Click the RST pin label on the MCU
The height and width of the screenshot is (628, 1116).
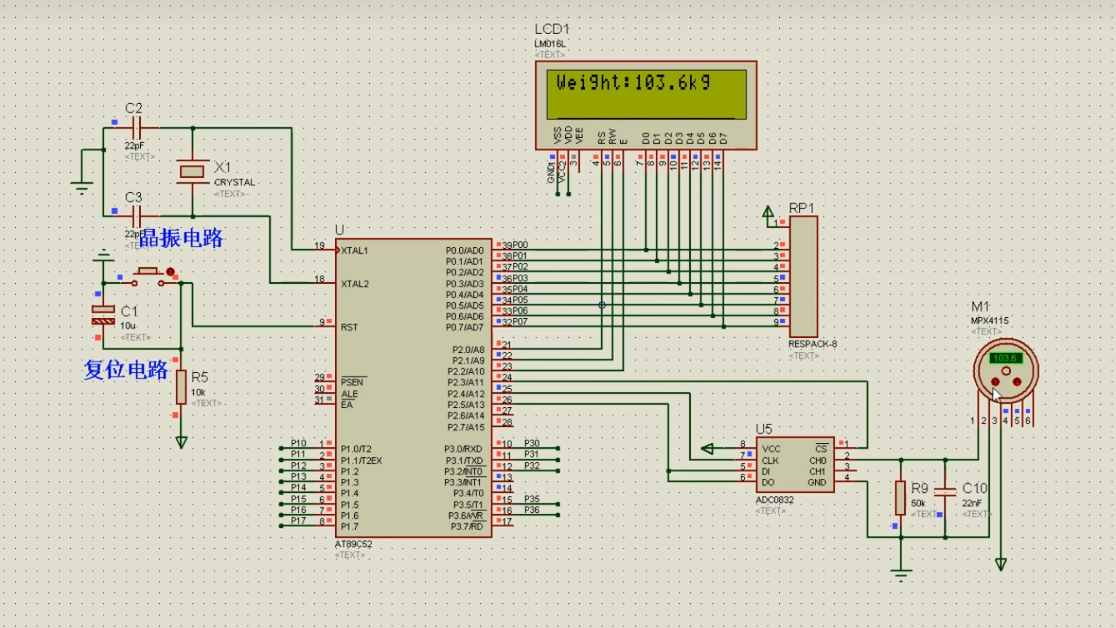click(349, 328)
